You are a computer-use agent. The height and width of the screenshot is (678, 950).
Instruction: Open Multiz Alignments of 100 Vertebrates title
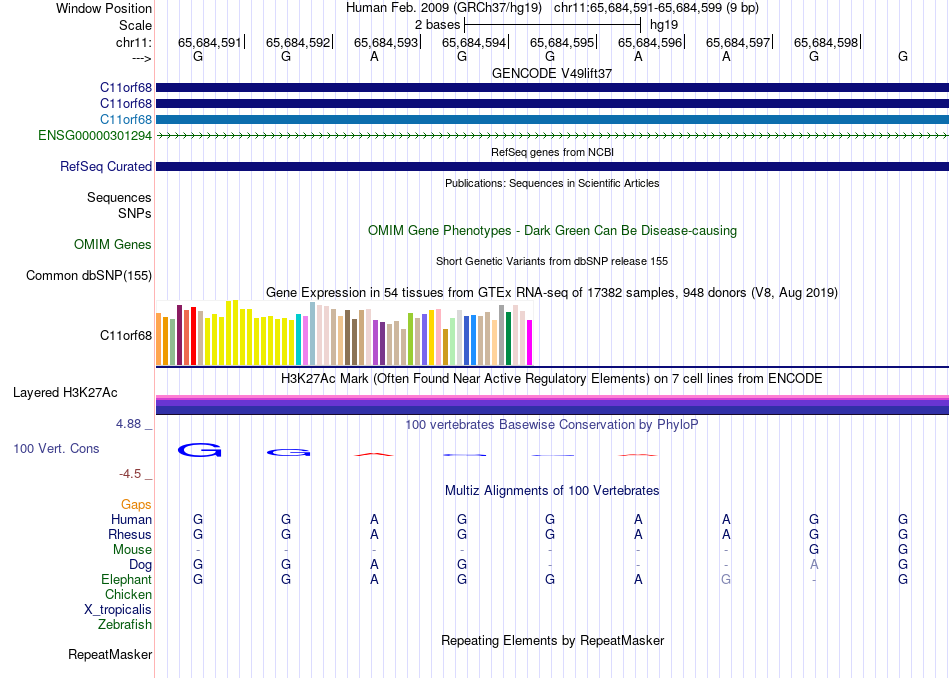(x=552, y=491)
